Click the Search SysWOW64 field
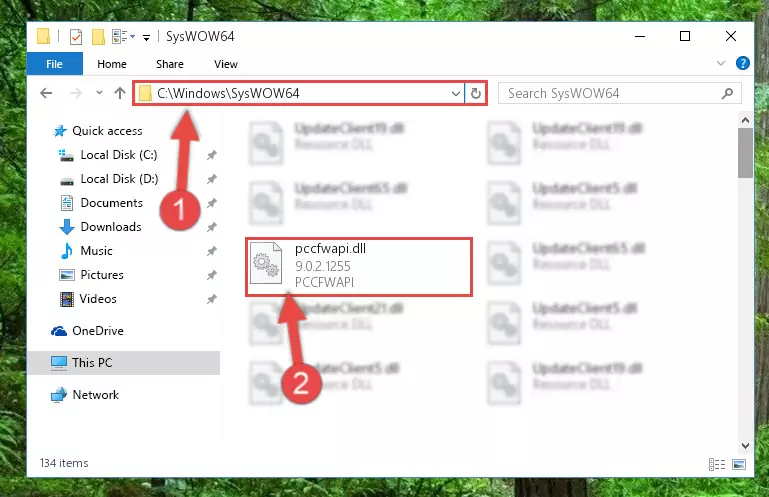Image resolution: width=769 pixels, height=497 pixels. [x=619, y=93]
